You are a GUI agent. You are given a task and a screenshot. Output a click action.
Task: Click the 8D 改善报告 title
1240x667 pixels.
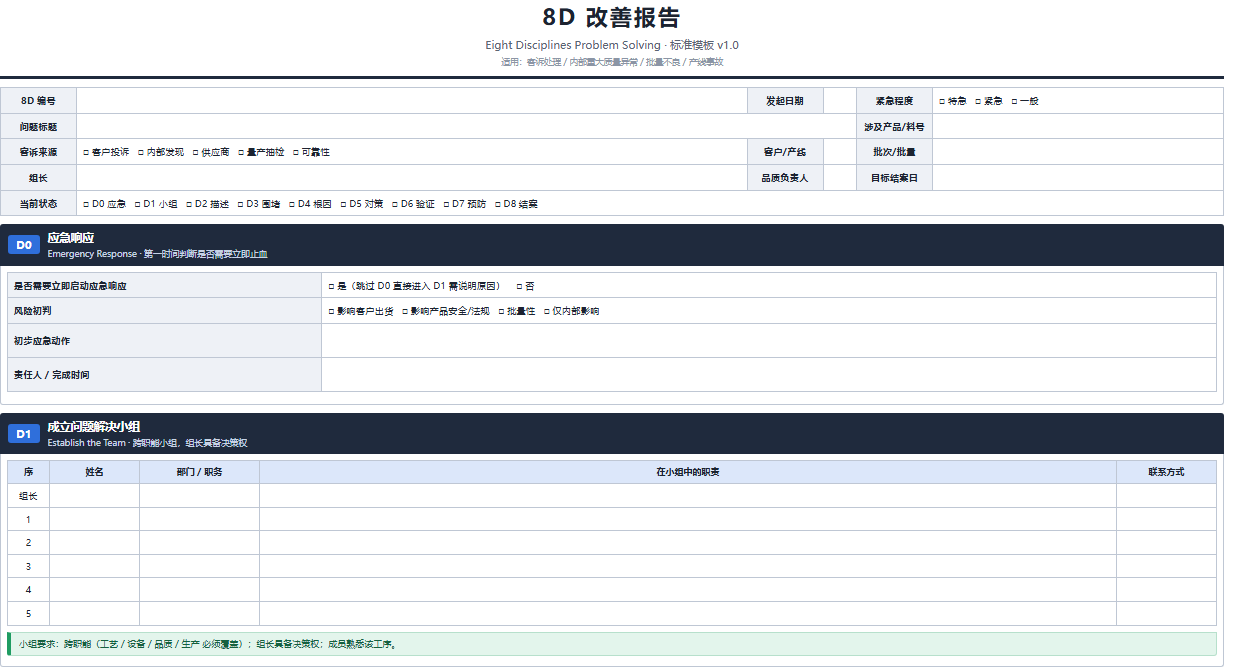612,17
